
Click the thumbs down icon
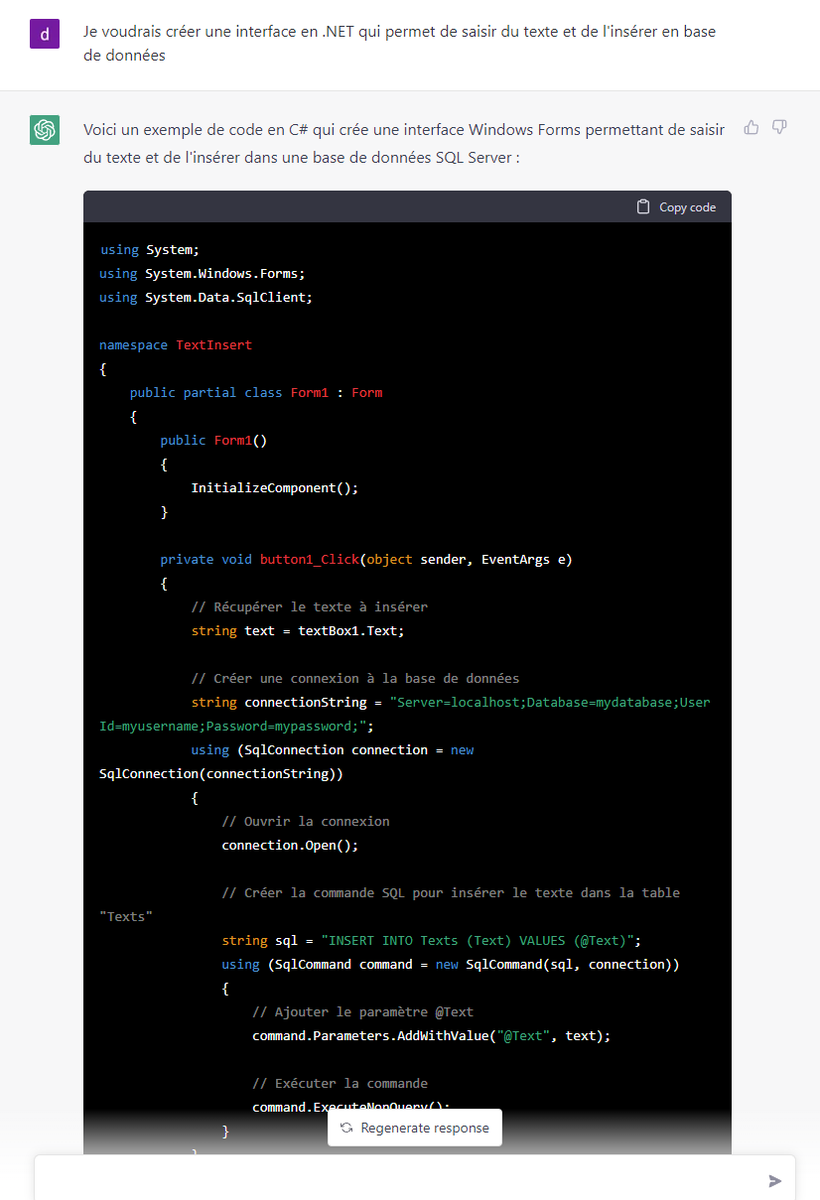coord(780,127)
